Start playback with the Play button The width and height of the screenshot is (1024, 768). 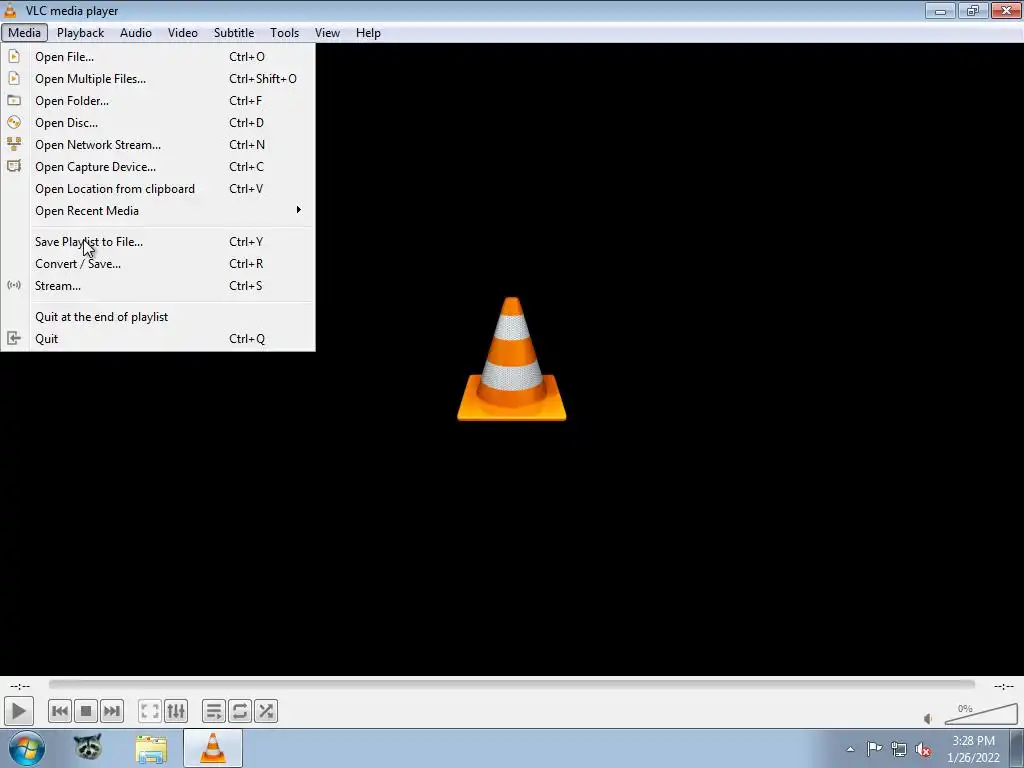[x=18, y=711]
